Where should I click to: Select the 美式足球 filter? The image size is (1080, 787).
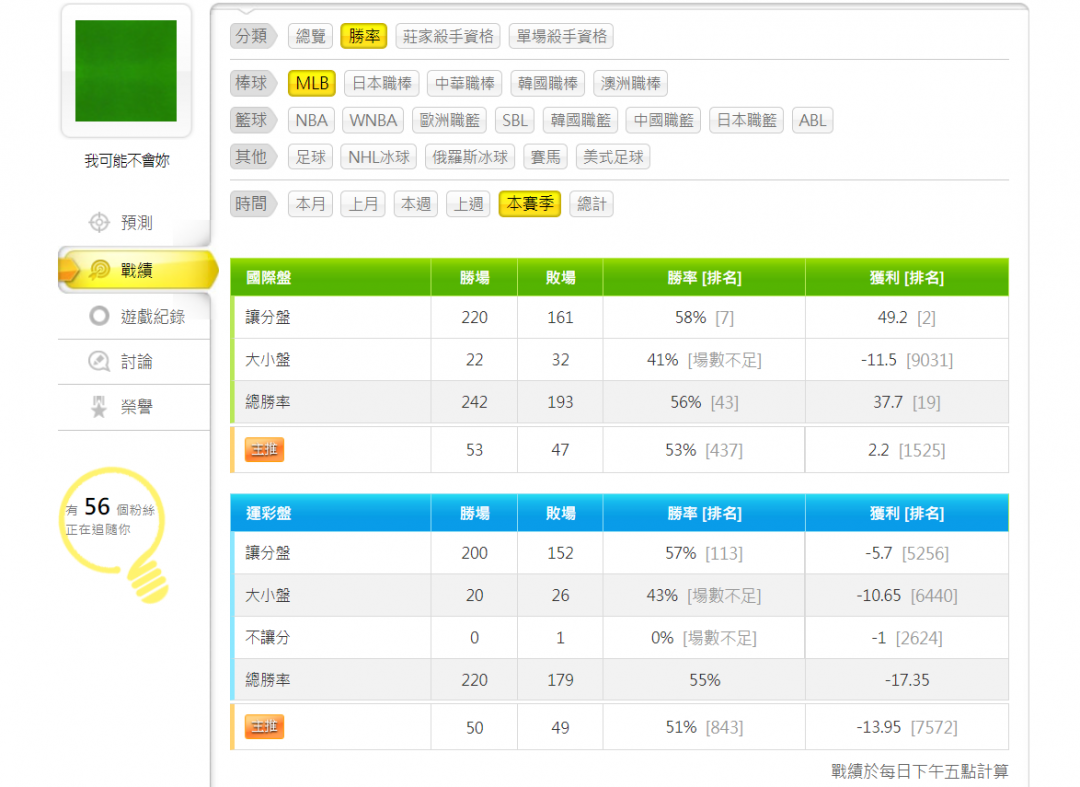coord(613,157)
